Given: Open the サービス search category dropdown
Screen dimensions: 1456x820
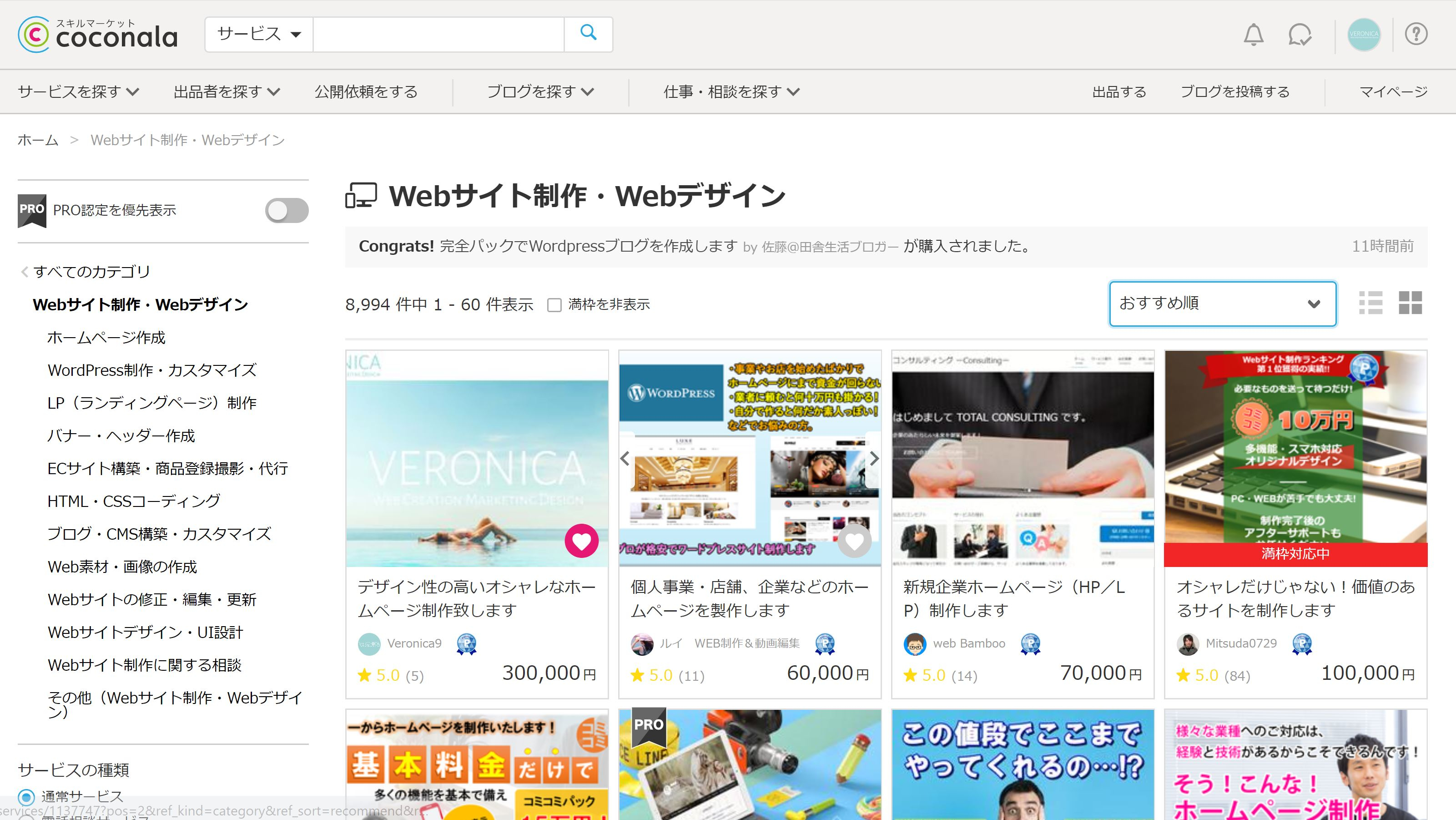Looking at the screenshot, I should coord(258,34).
